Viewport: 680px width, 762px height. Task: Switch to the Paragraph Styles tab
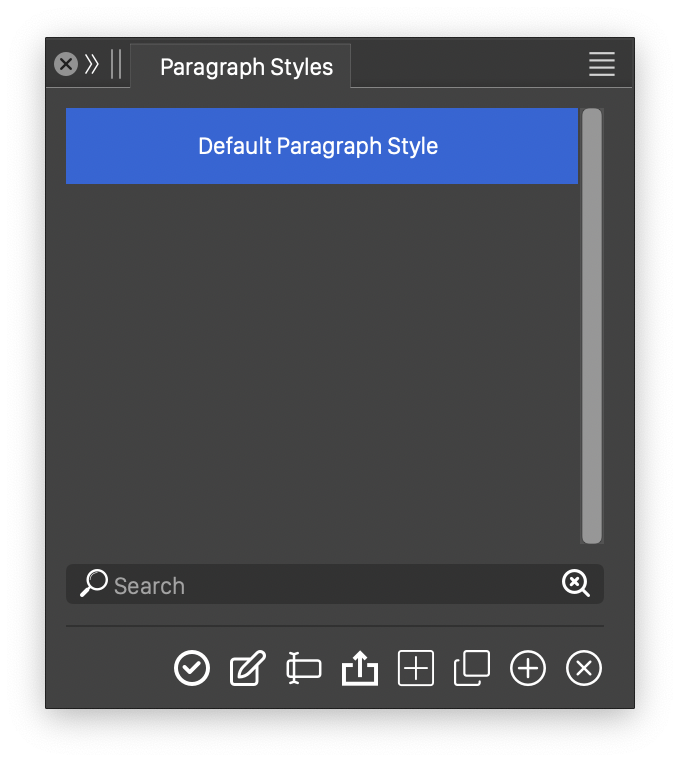246,67
